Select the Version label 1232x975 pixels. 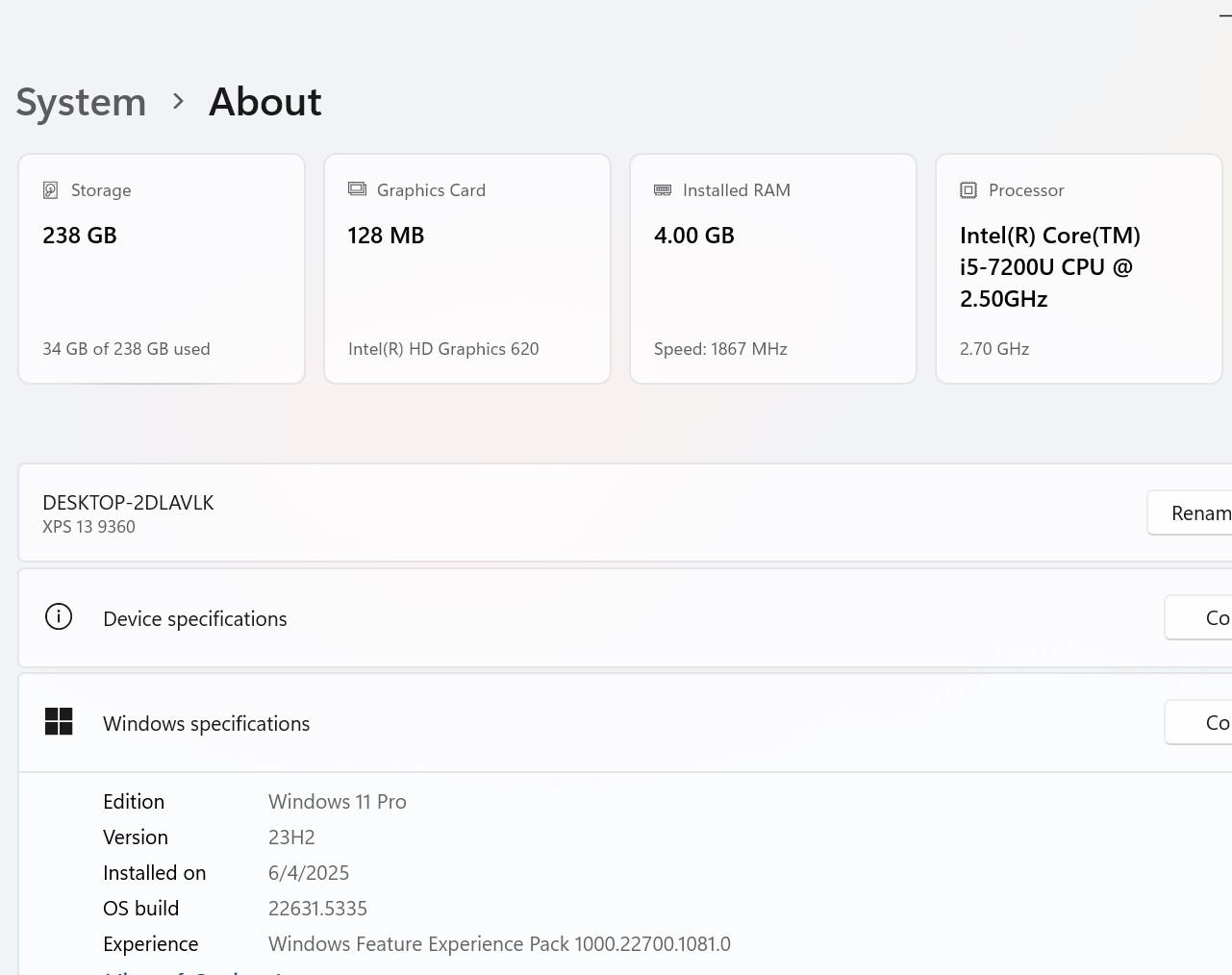pyautogui.click(x=136, y=837)
